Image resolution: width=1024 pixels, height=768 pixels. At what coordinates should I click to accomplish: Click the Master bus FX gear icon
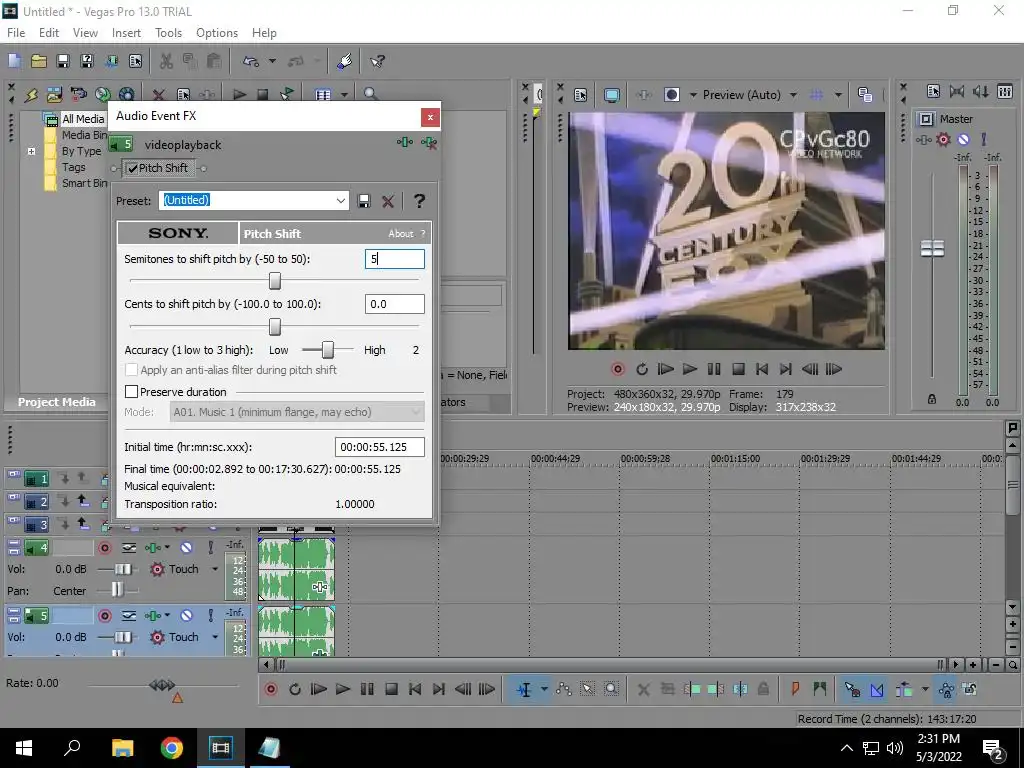click(x=943, y=139)
